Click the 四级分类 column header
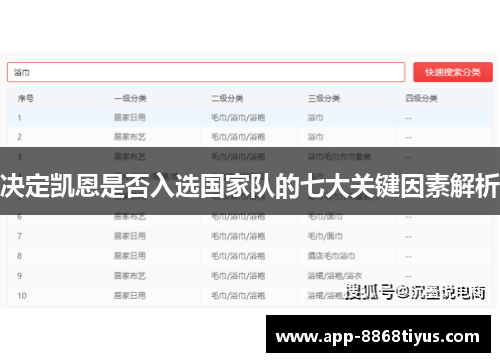Screen dimensions: 500x362 point(421,98)
